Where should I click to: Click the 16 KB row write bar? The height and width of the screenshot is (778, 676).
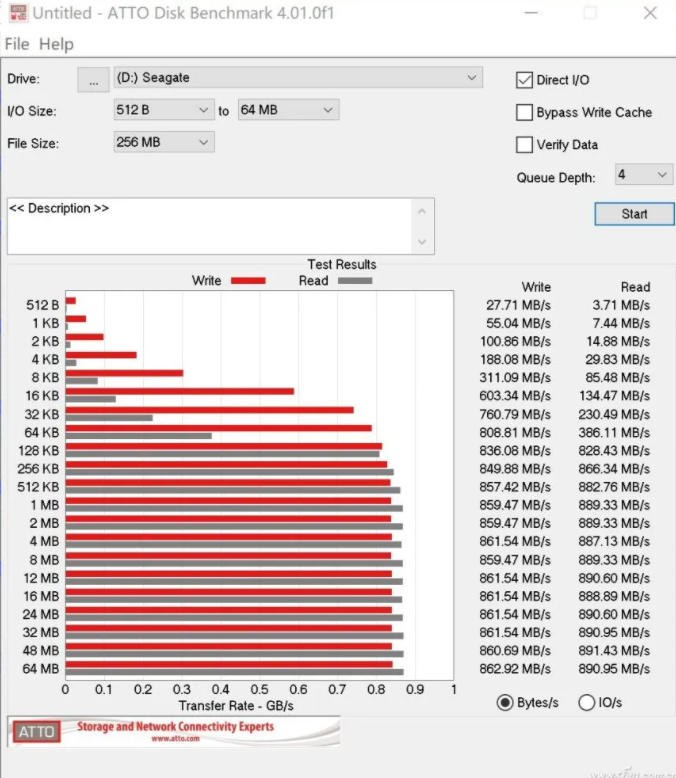pos(180,391)
